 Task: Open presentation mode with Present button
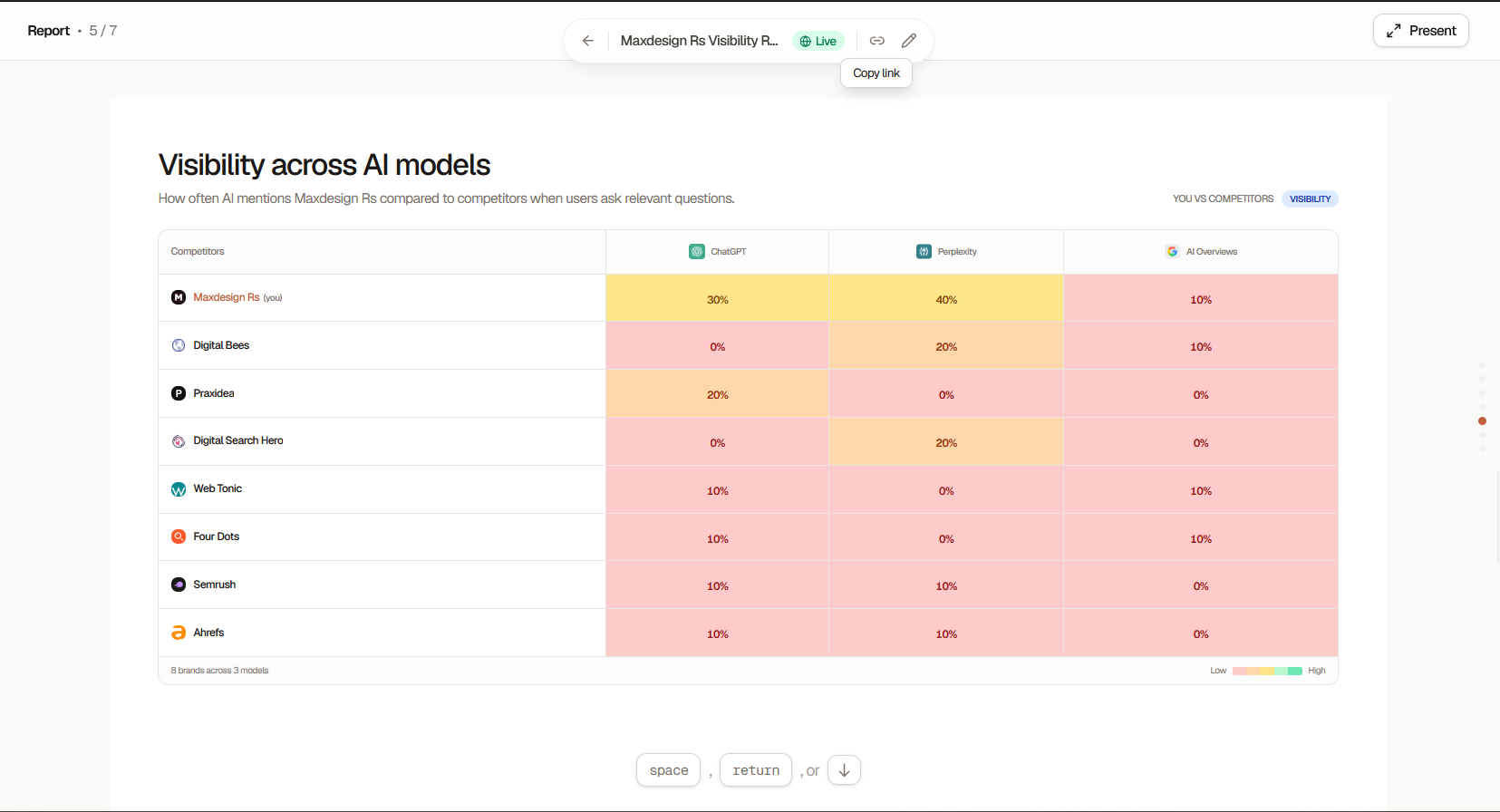pyautogui.click(x=1420, y=31)
